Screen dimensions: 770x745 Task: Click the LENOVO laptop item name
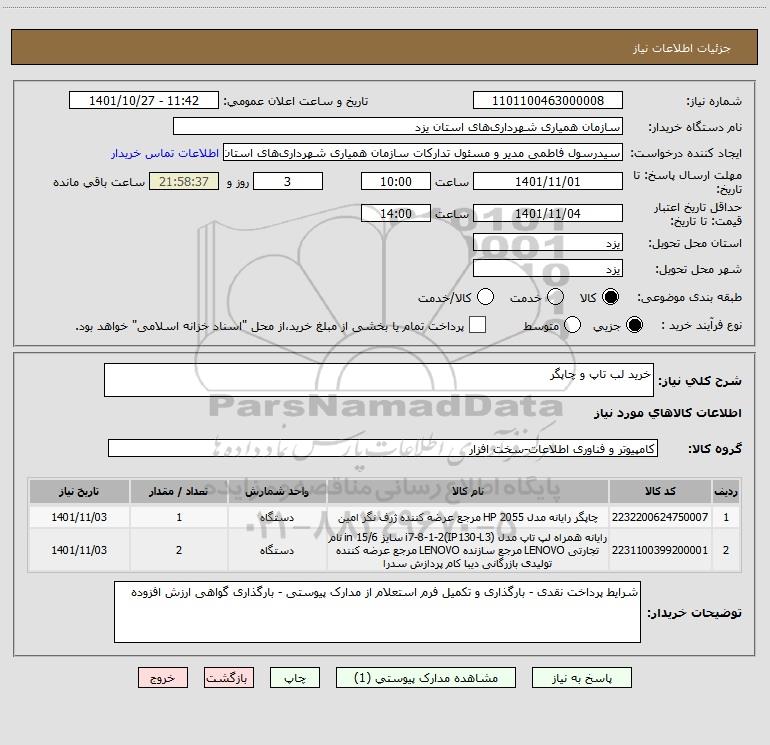[468, 551]
